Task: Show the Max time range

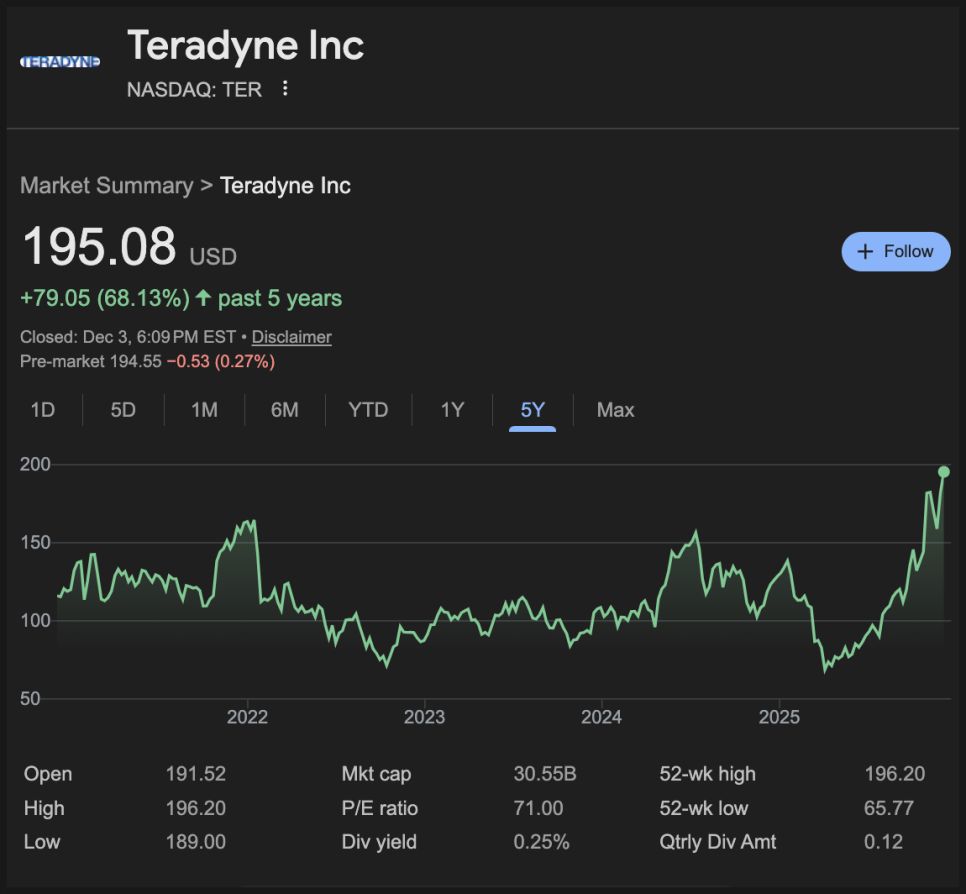Action: pos(615,410)
